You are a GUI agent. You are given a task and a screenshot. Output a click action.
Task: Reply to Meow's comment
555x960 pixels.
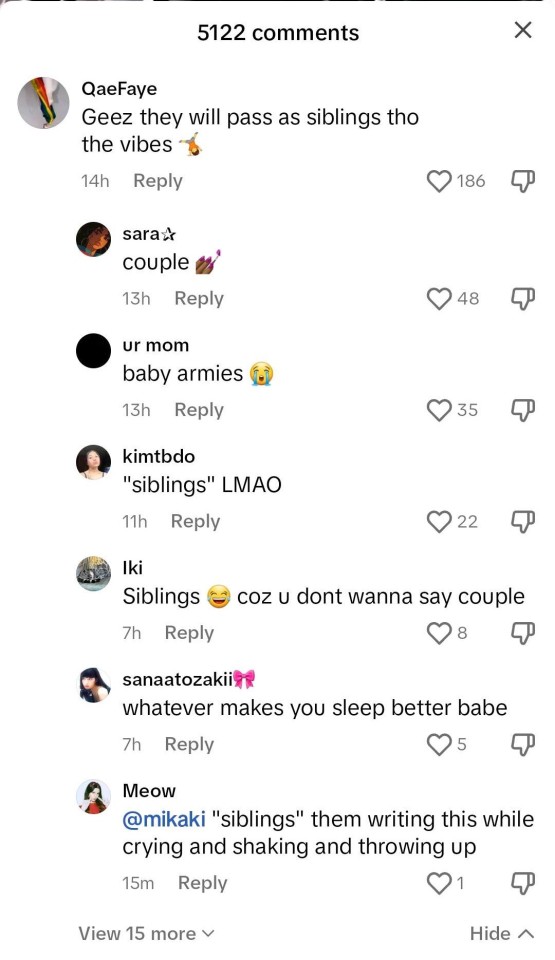click(202, 883)
